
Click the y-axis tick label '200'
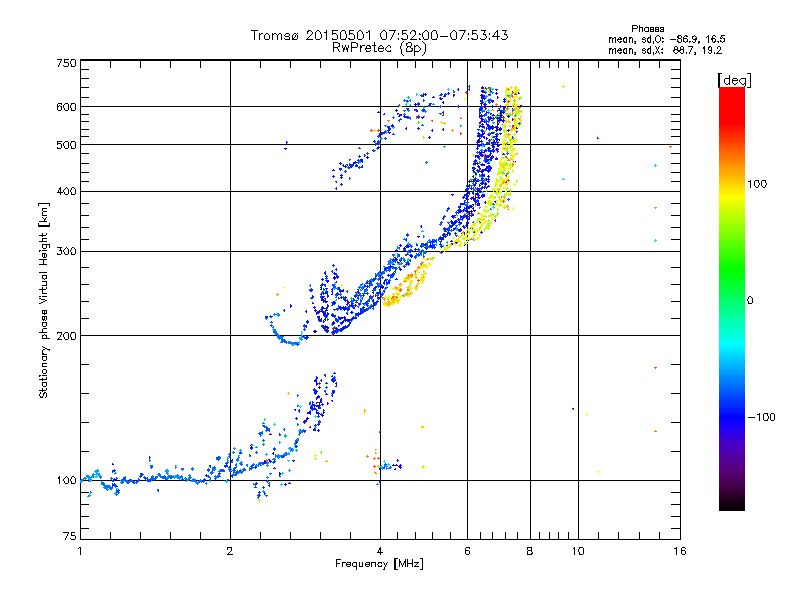[66, 336]
